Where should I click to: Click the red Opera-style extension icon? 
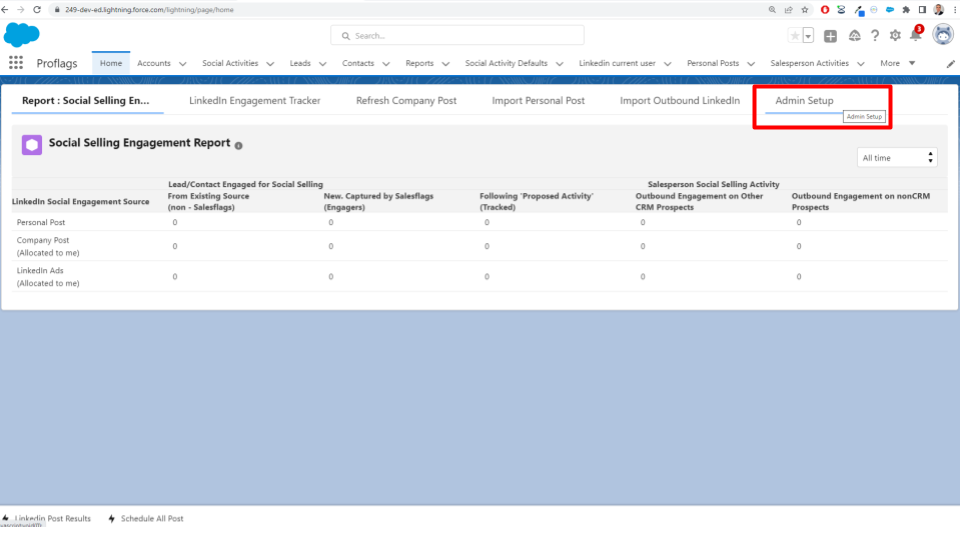click(x=825, y=10)
